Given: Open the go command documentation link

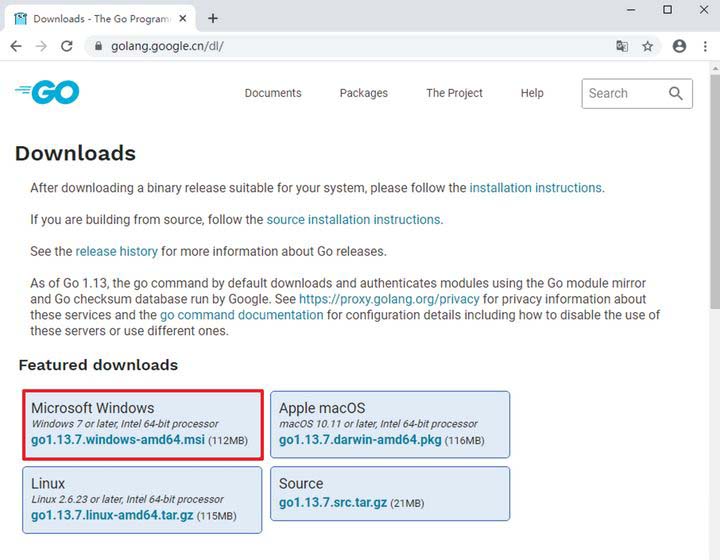Looking at the screenshot, I should point(242,315).
